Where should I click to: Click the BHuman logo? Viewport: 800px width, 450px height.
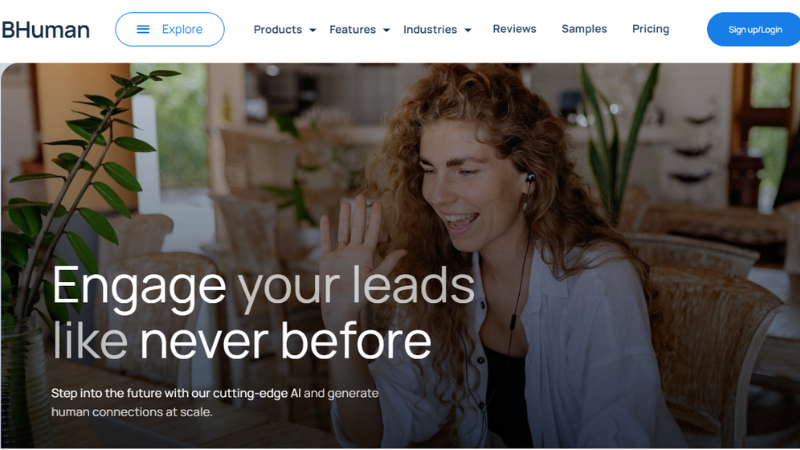point(45,30)
